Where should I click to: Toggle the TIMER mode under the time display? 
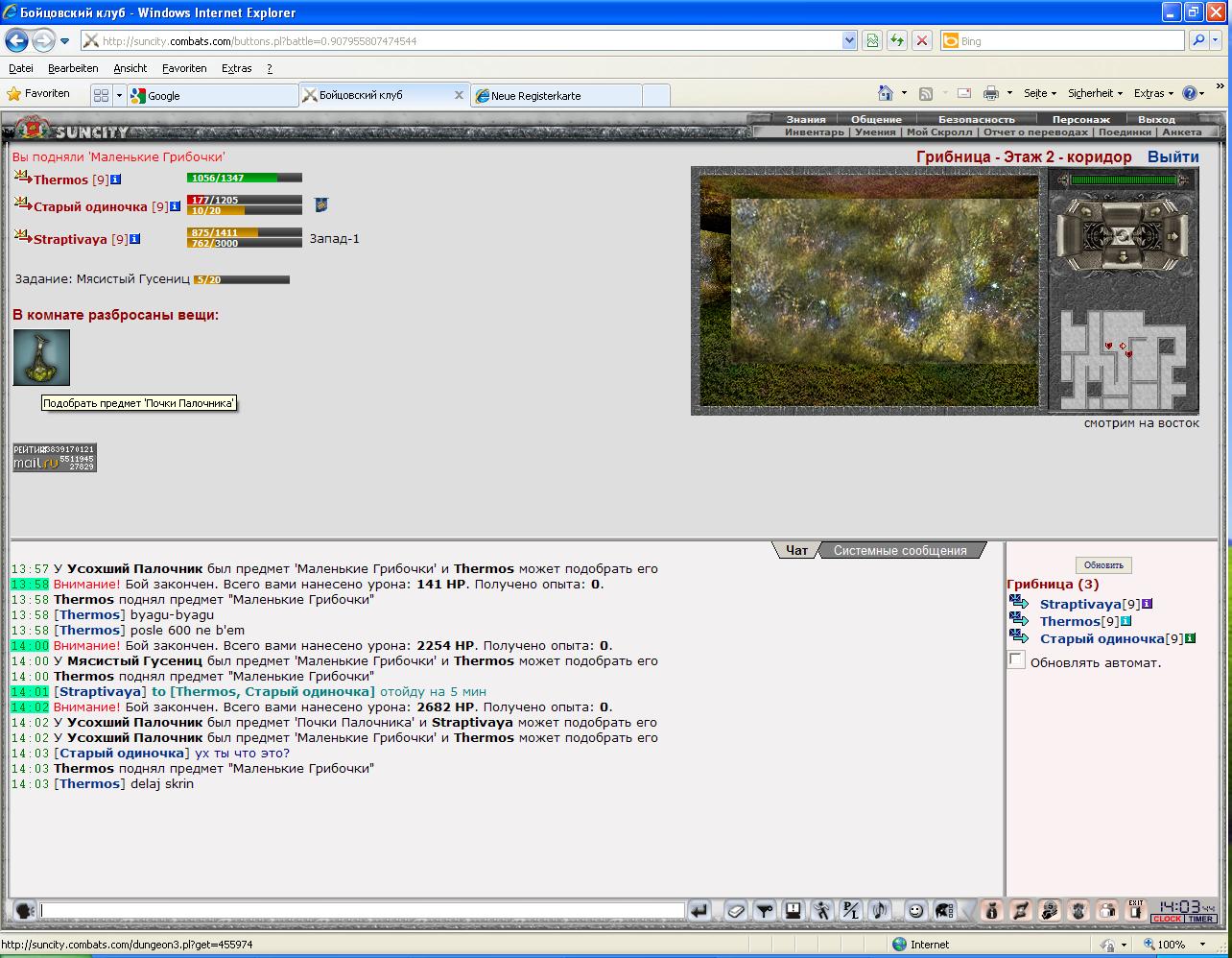pos(1201,920)
